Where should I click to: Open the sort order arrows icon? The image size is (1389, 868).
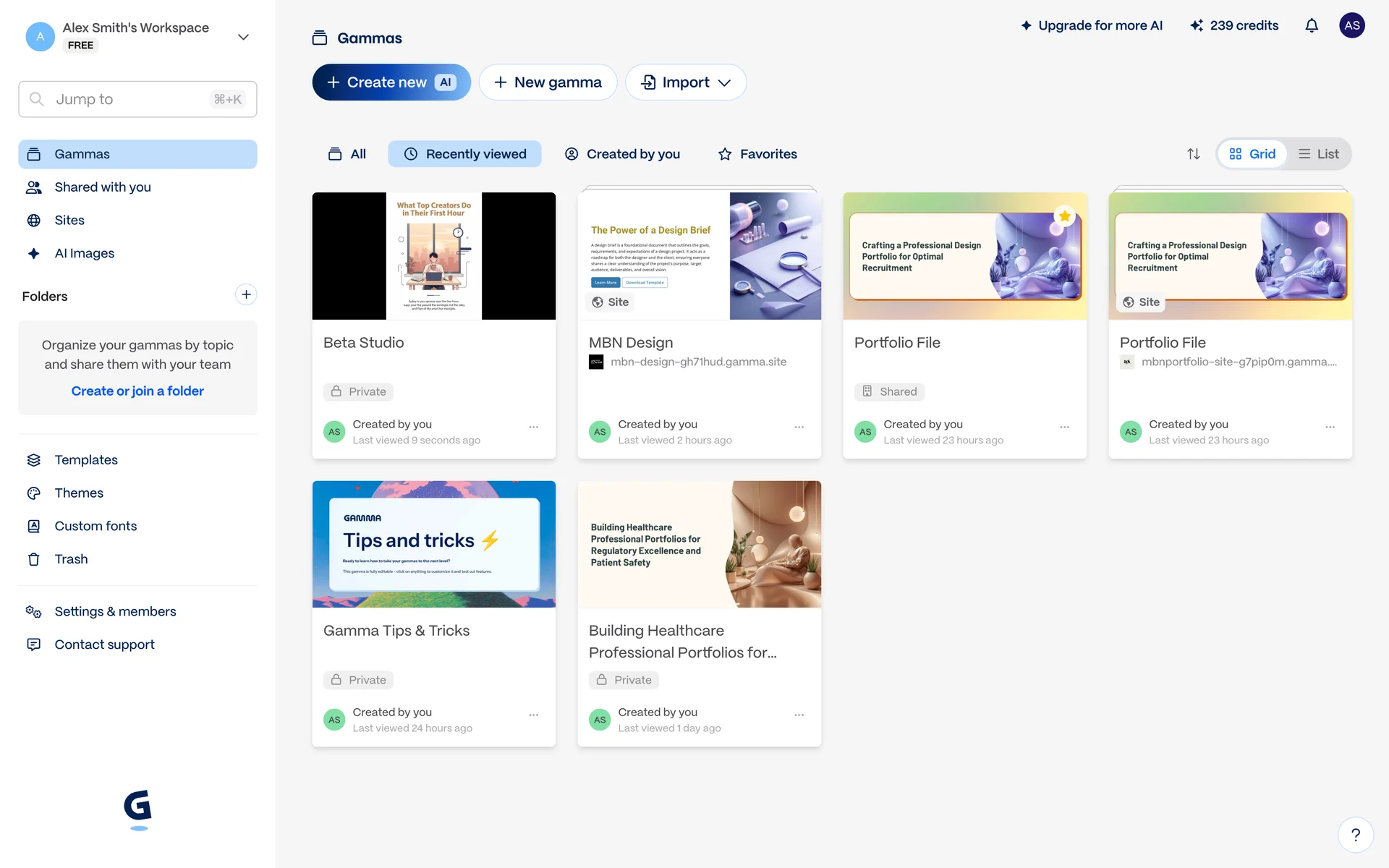tap(1194, 154)
